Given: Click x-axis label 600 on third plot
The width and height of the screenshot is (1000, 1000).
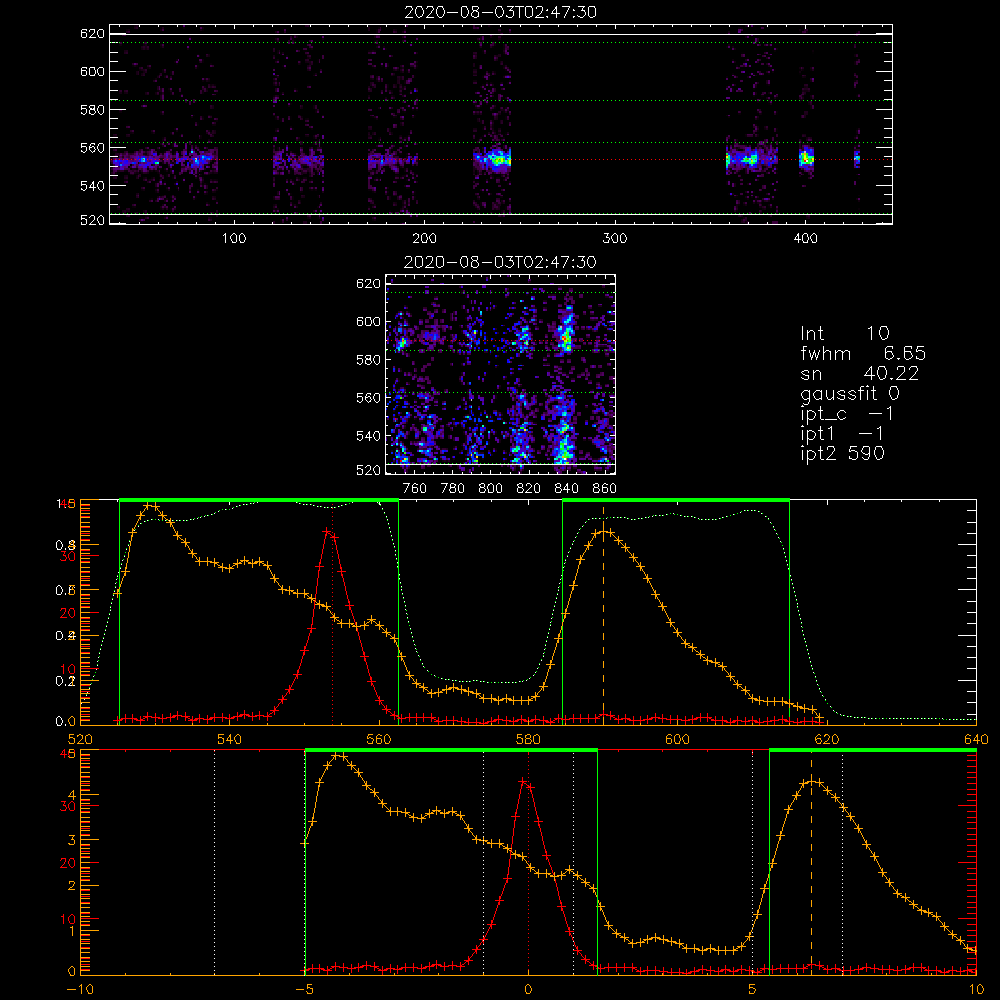Looking at the screenshot, I should tap(677, 739).
